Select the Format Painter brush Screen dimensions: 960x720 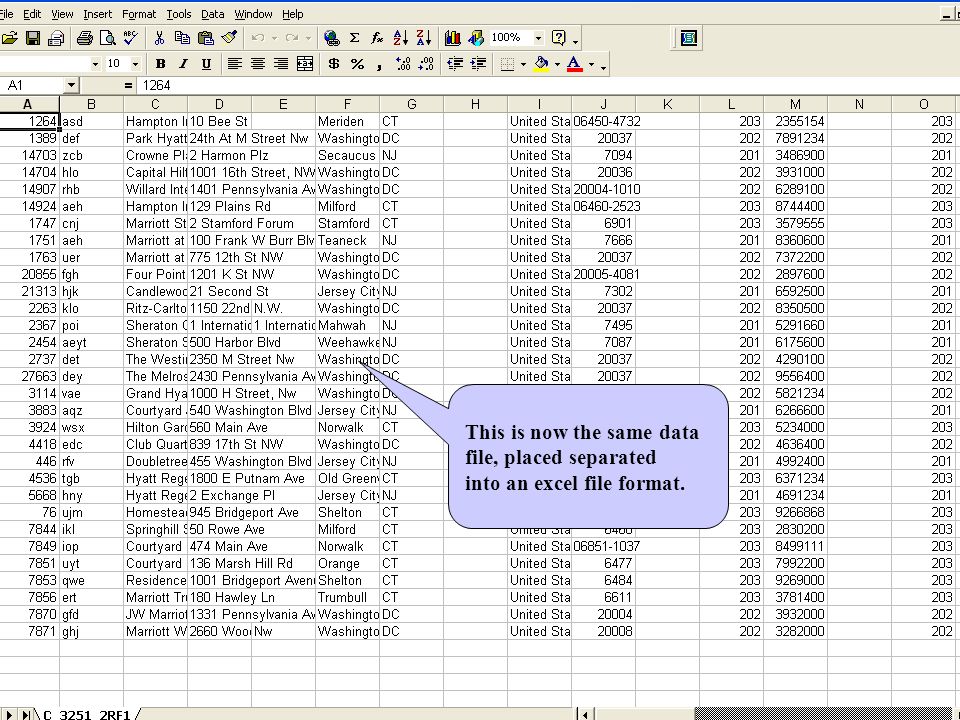click(x=230, y=38)
